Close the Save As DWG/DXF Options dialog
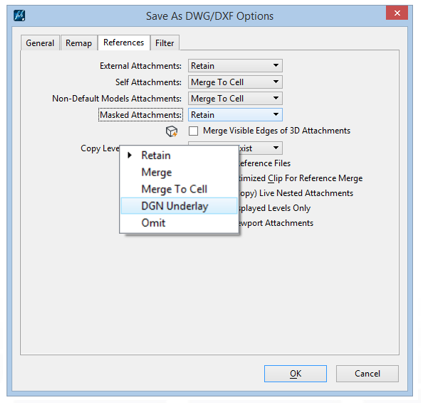 pos(397,13)
